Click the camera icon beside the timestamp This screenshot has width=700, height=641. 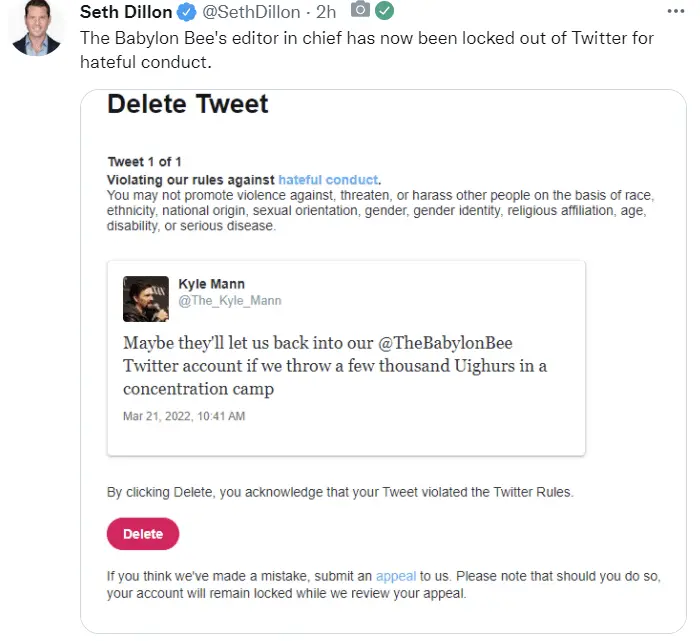pyautogui.click(x=360, y=11)
